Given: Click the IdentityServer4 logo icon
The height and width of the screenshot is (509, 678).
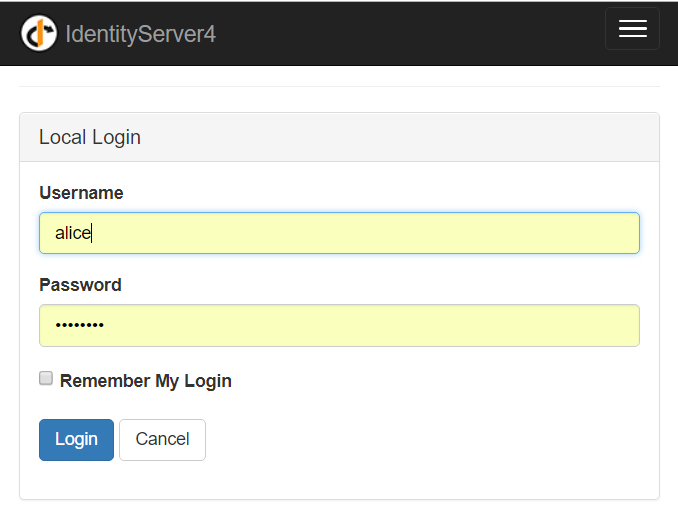Looking at the screenshot, I should (x=39, y=33).
